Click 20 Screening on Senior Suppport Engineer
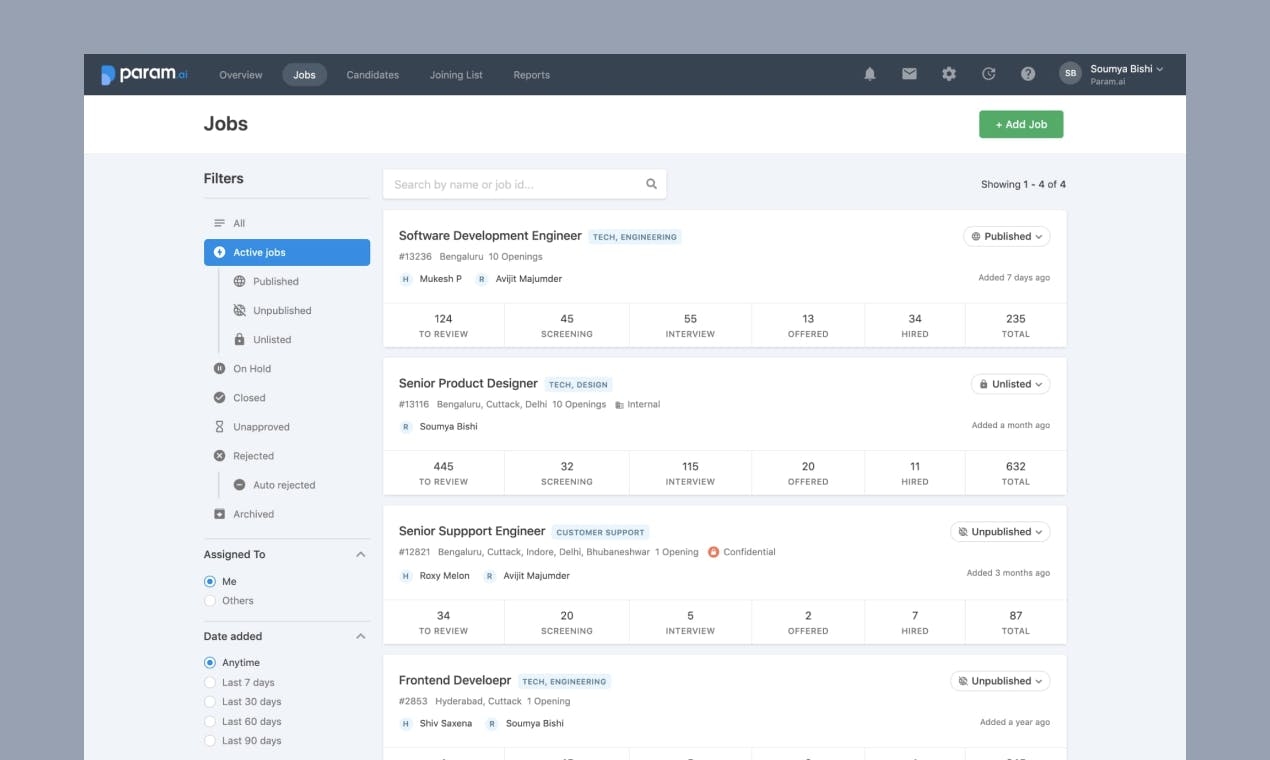The width and height of the screenshot is (1270, 760). click(567, 622)
